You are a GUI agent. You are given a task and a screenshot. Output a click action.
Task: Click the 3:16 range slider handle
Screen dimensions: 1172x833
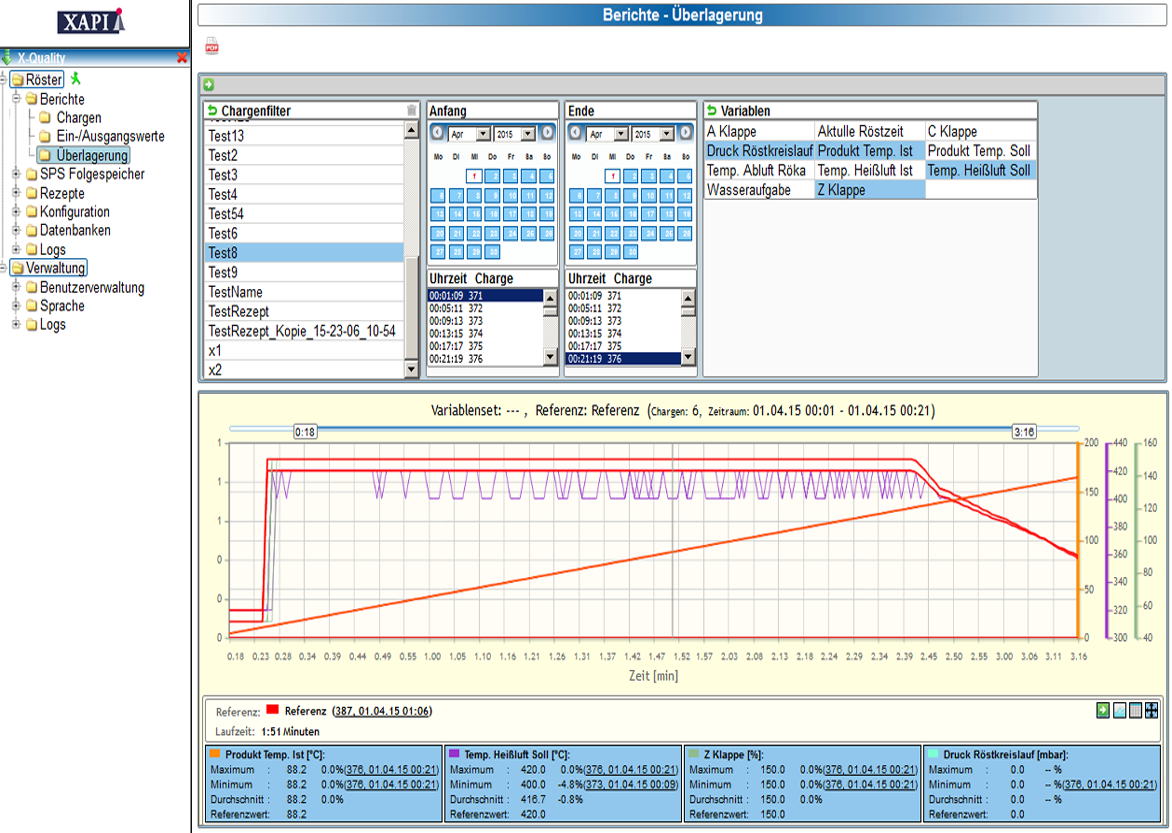tap(1024, 431)
